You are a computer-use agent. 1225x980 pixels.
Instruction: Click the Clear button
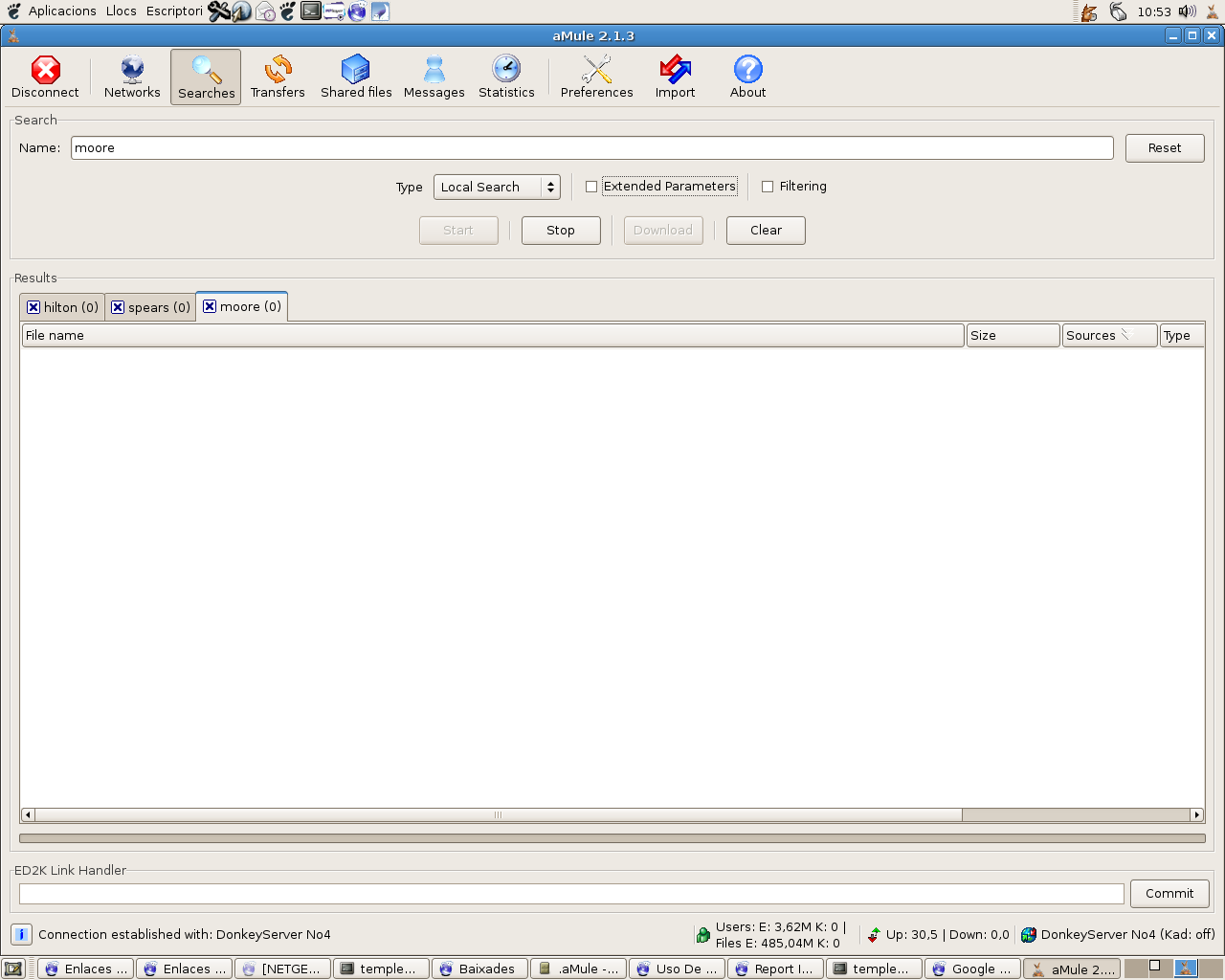pyautogui.click(x=766, y=231)
